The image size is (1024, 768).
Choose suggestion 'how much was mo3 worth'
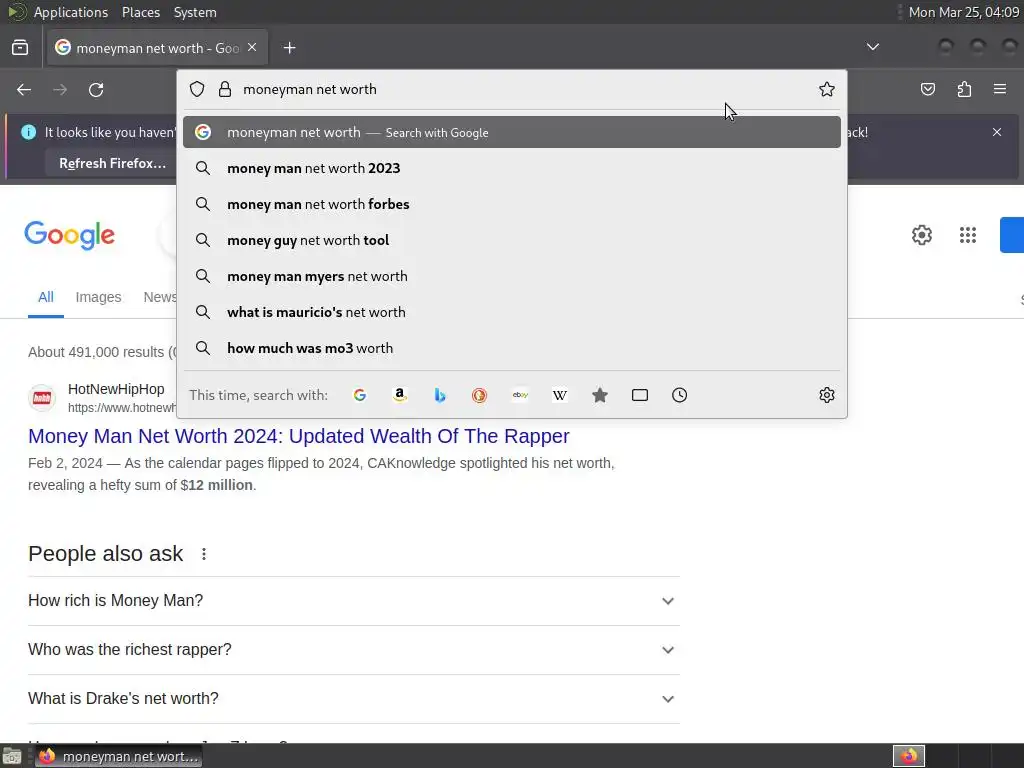(512, 348)
